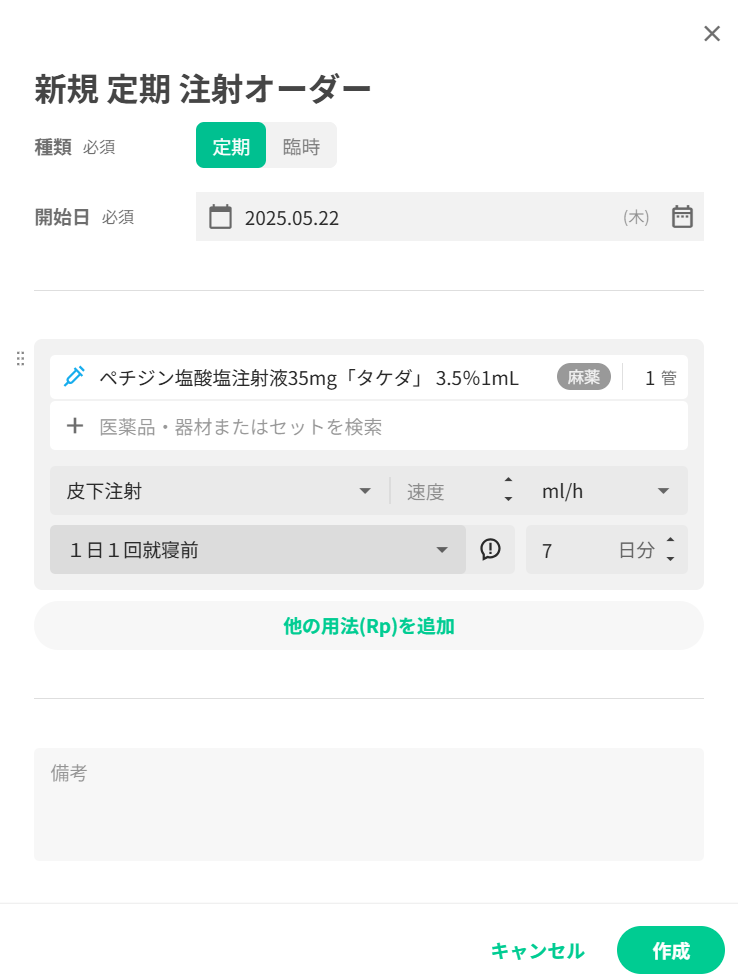This screenshot has width=738, height=978.
Task: Click the 医薬品・器材またはセットを検索 search field
Action: tap(390, 427)
